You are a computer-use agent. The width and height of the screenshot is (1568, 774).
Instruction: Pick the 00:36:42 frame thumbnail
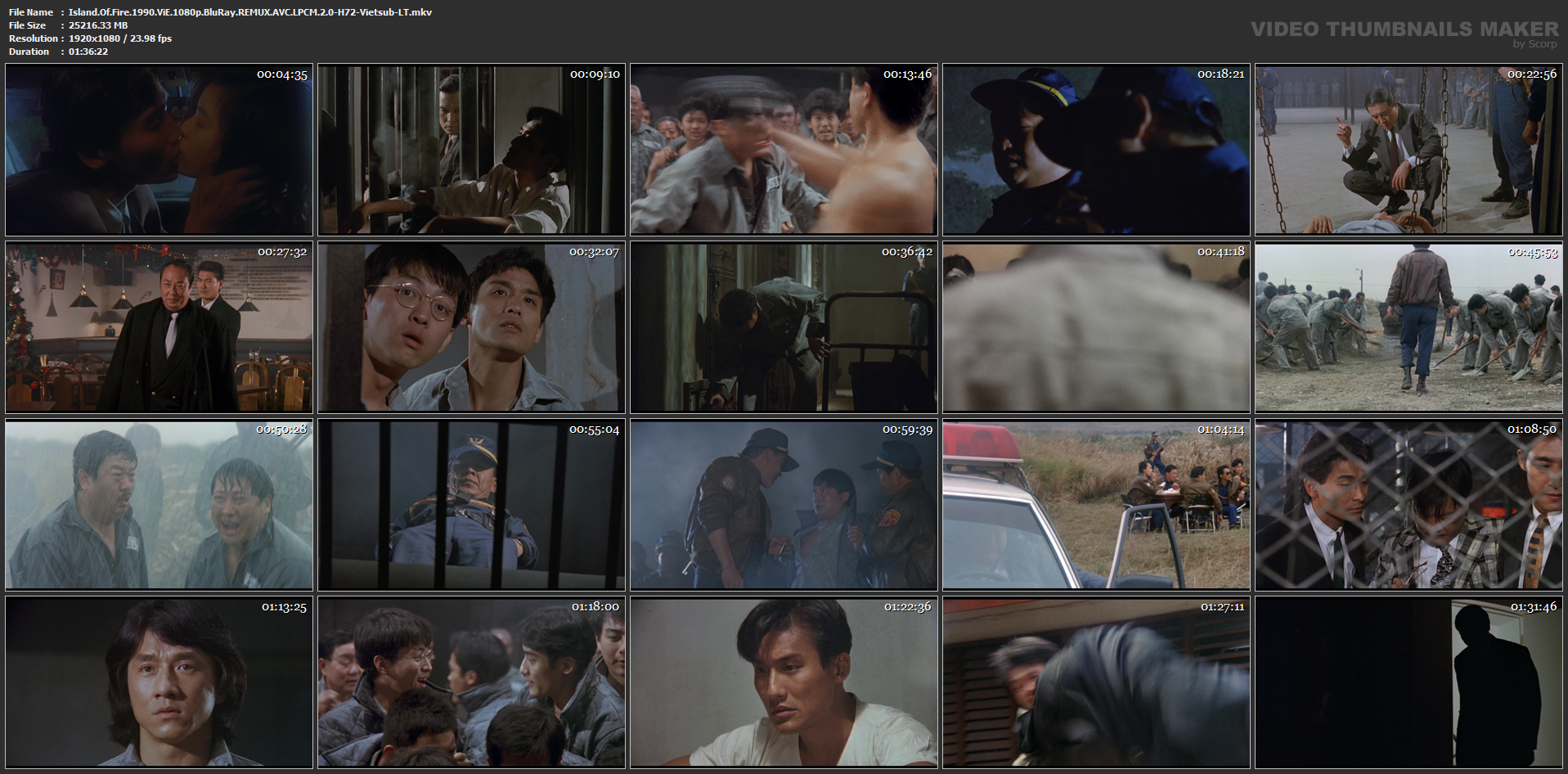pyautogui.click(x=784, y=327)
